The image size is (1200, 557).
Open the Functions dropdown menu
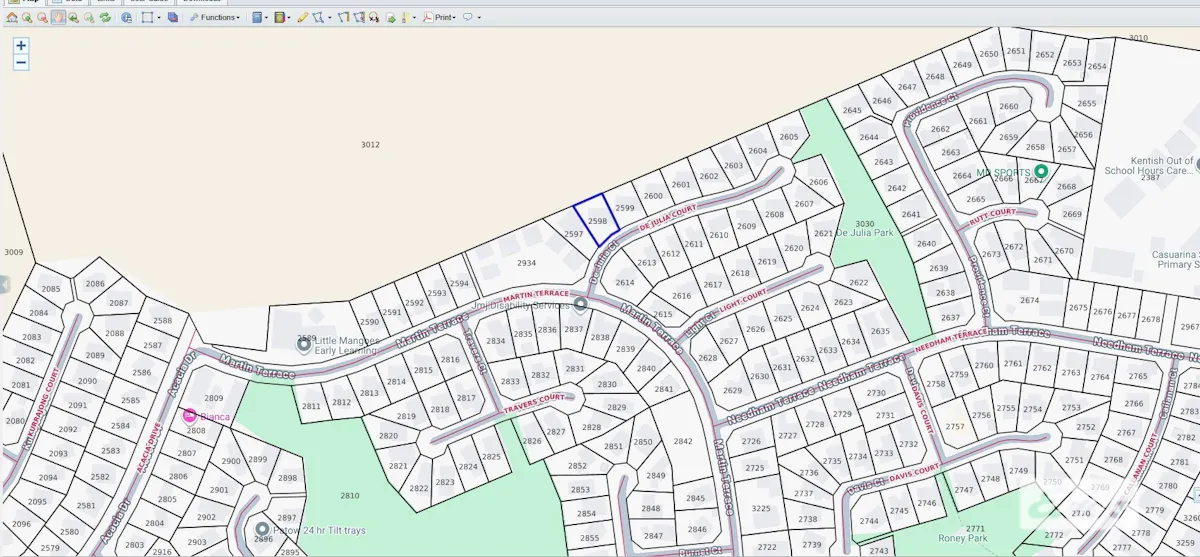coord(214,17)
